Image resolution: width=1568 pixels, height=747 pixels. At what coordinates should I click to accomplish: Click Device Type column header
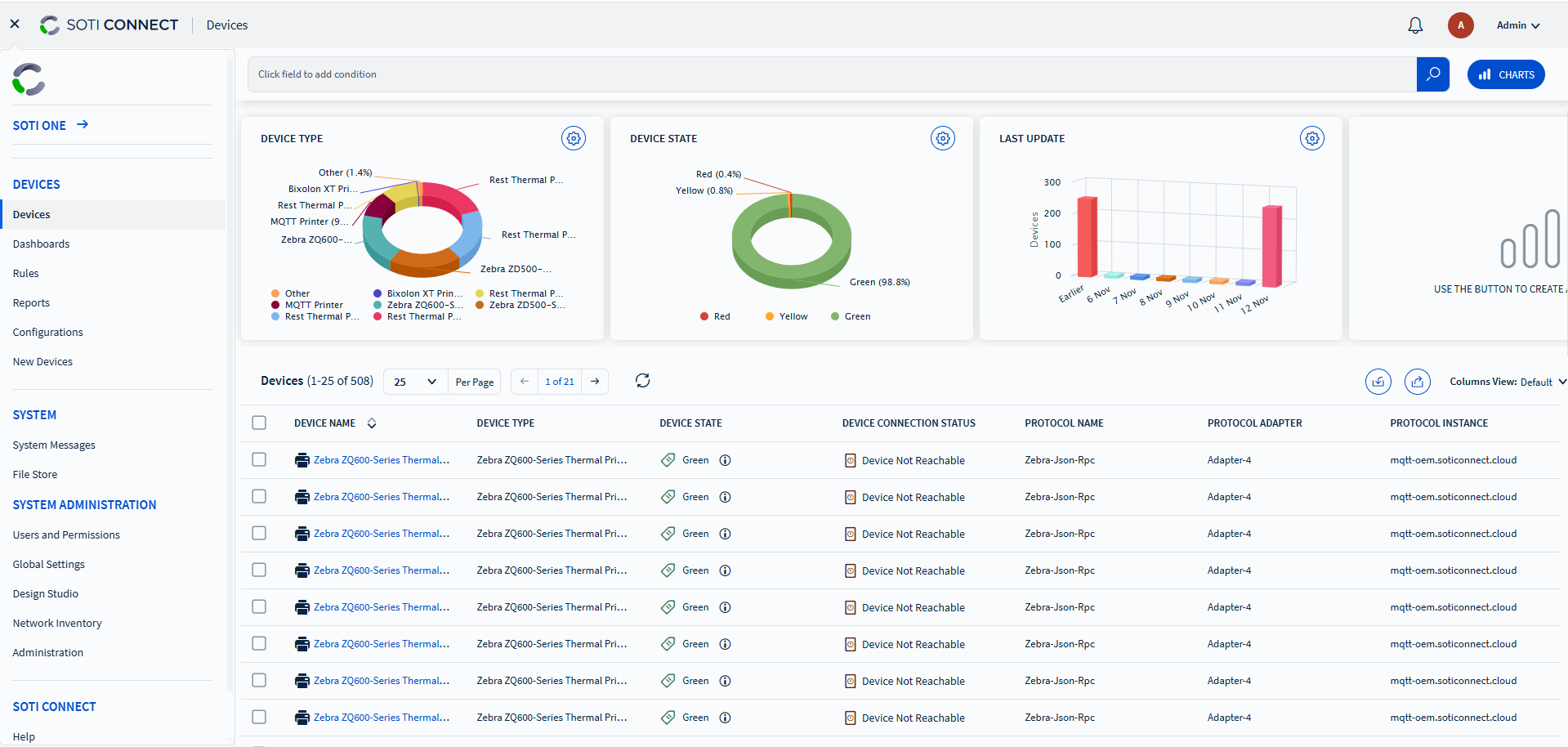[506, 423]
